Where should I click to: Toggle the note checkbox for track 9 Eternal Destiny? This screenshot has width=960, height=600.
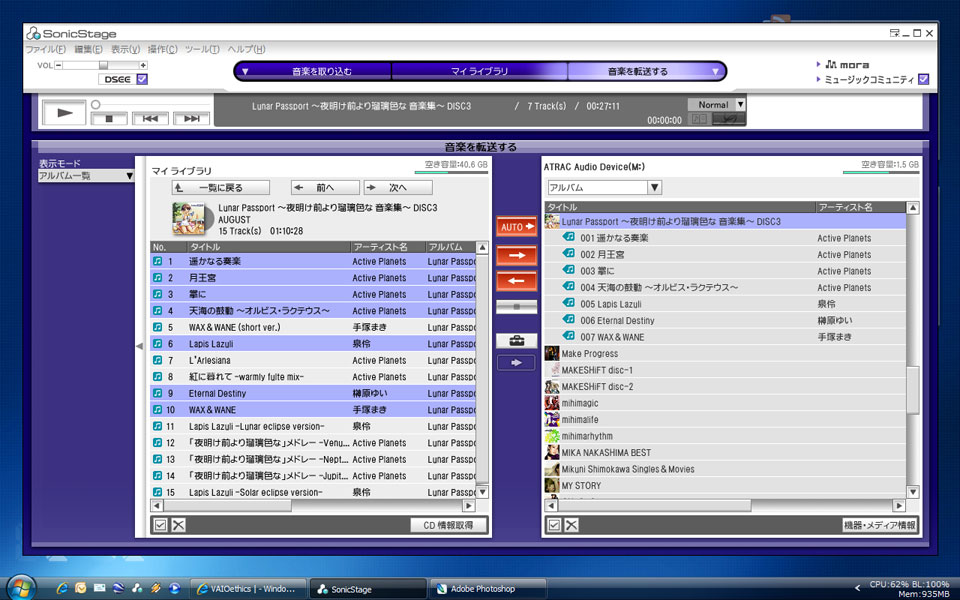coord(157,394)
